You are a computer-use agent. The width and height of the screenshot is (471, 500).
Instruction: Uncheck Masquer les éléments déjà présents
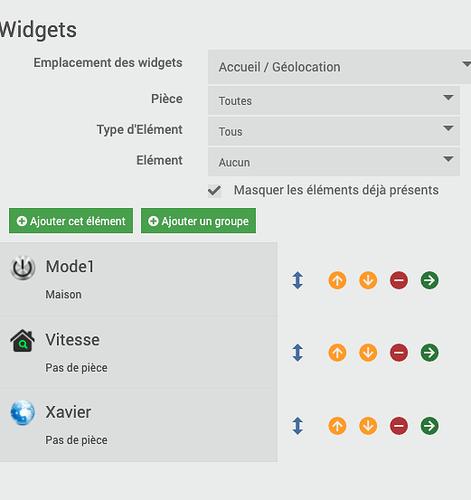click(x=214, y=191)
